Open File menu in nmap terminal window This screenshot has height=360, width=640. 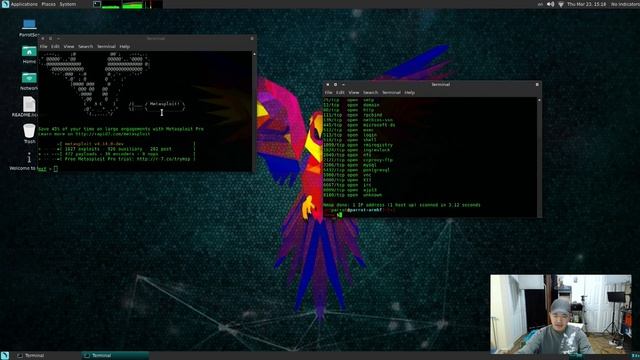(x=328, y=93)
